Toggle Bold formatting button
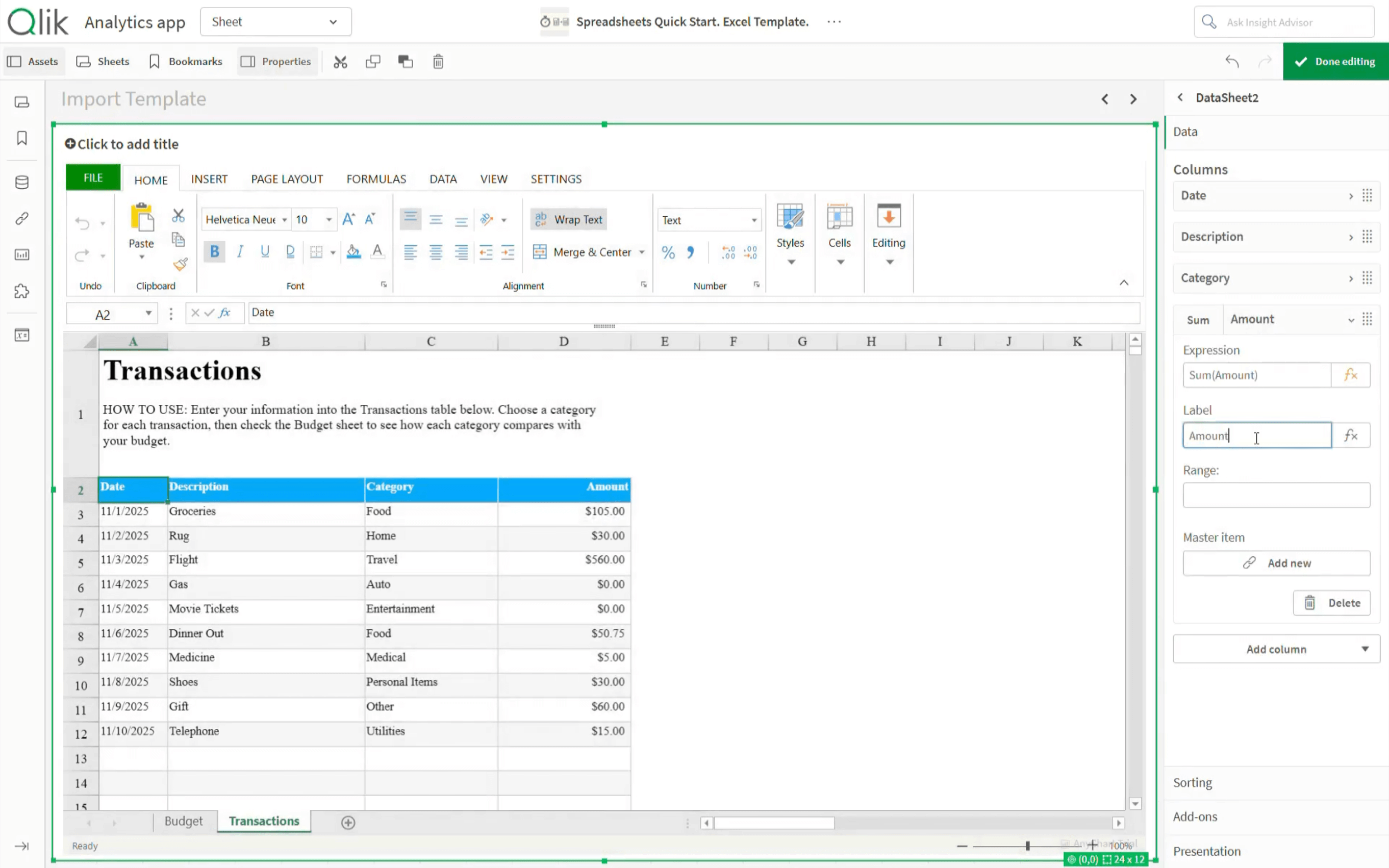 [214, 251]
